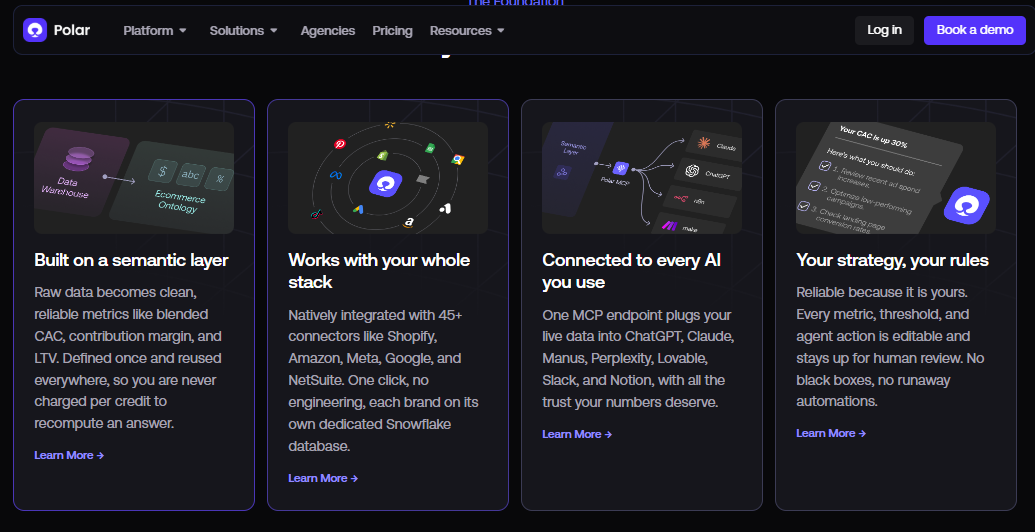This screenshot has width=1035, height=532.
Task: Go to the Agencies page
Action: click(x=327, y=30)
